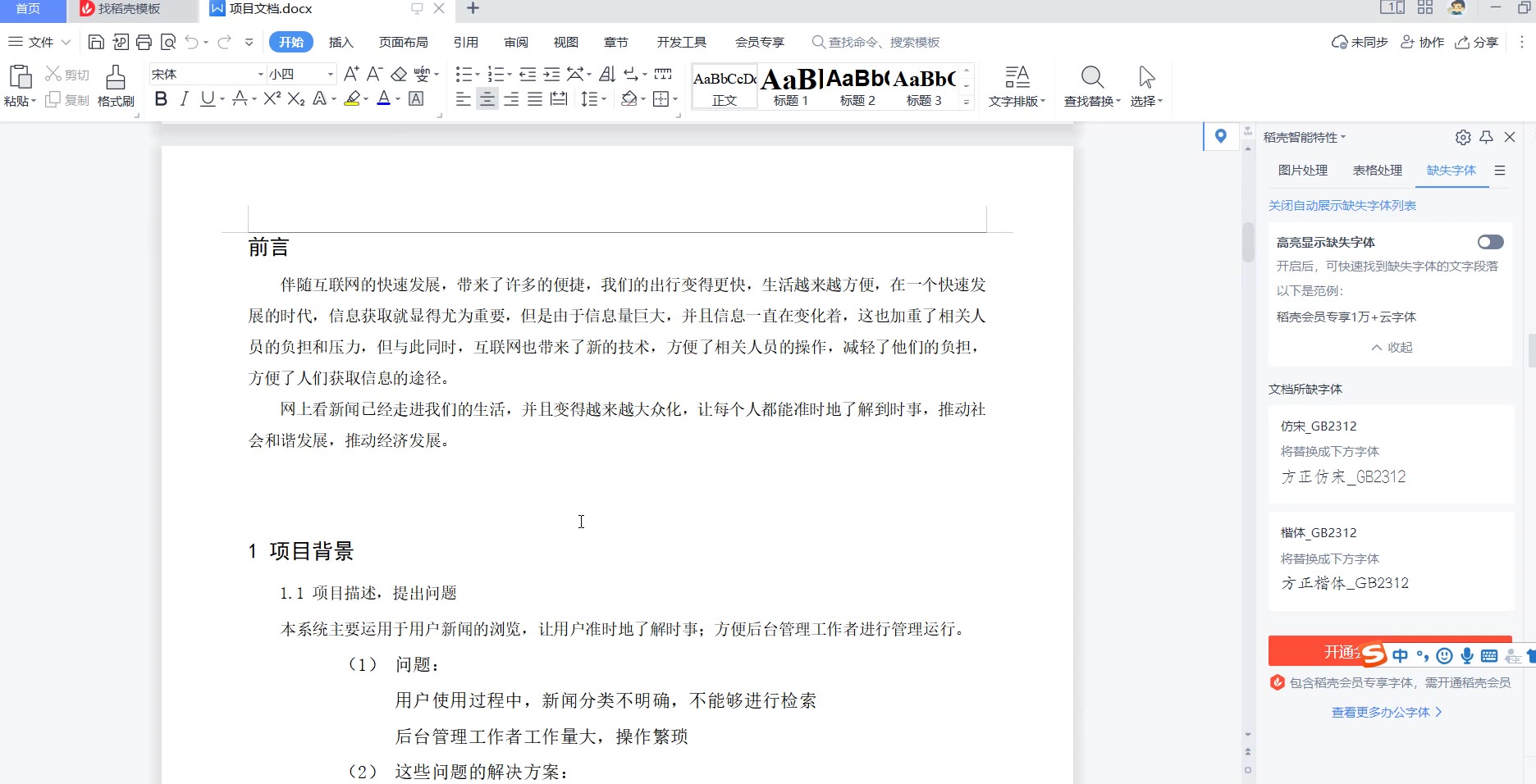Switch to 审阅 ribbon tab
Image resolution: width=1536 pixels, height=784 pixels.
(516, 42)
